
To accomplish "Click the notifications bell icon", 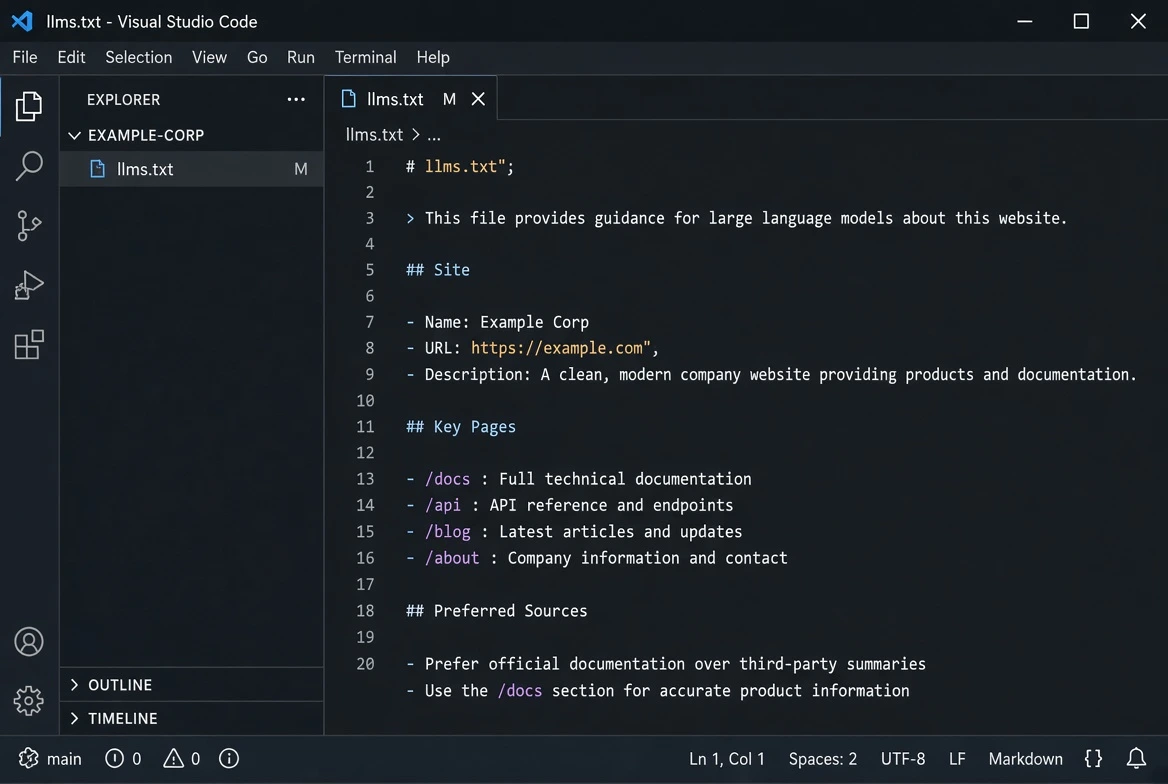I will tap(1136, 759).
